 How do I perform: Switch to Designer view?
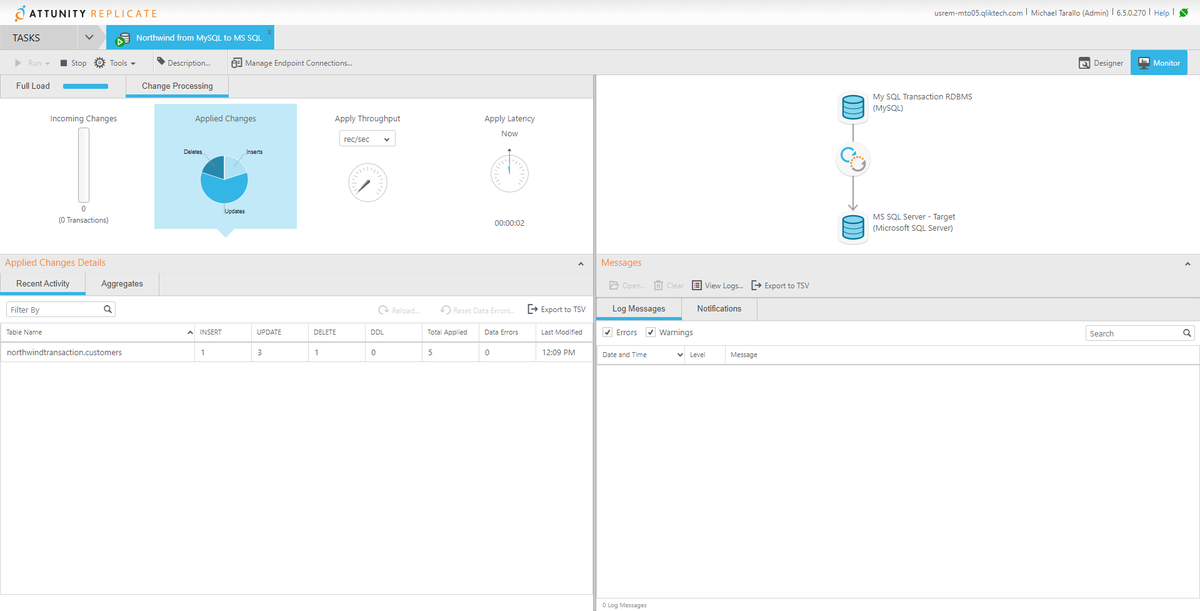click(x=1101, y=63)
